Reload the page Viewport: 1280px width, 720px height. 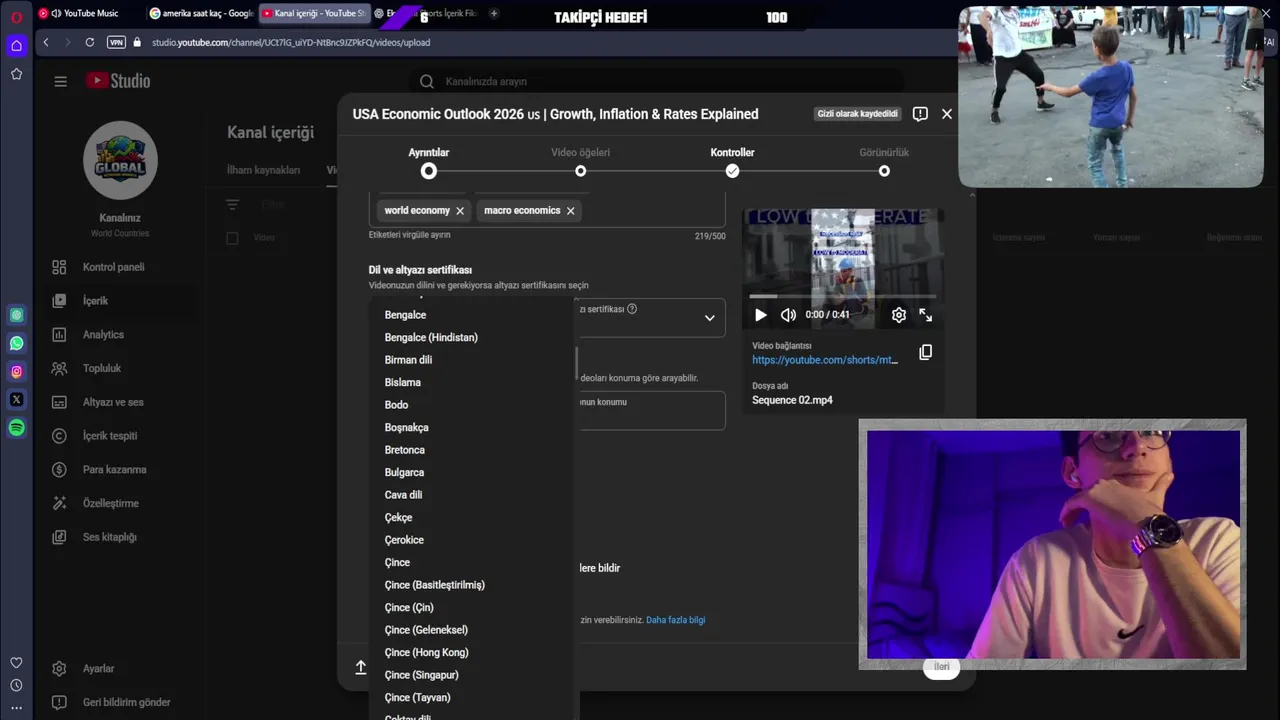(x=89, y=42)
